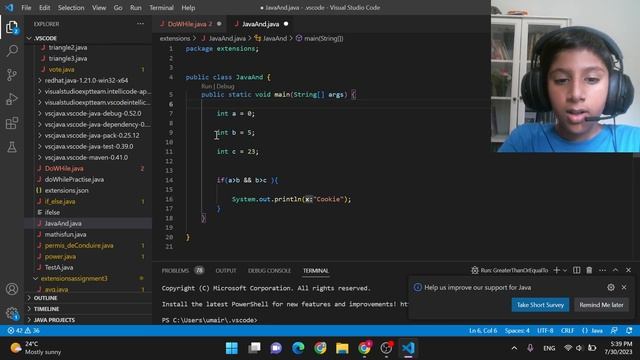
Task: Click Run code lens above main
Action: 207,87
